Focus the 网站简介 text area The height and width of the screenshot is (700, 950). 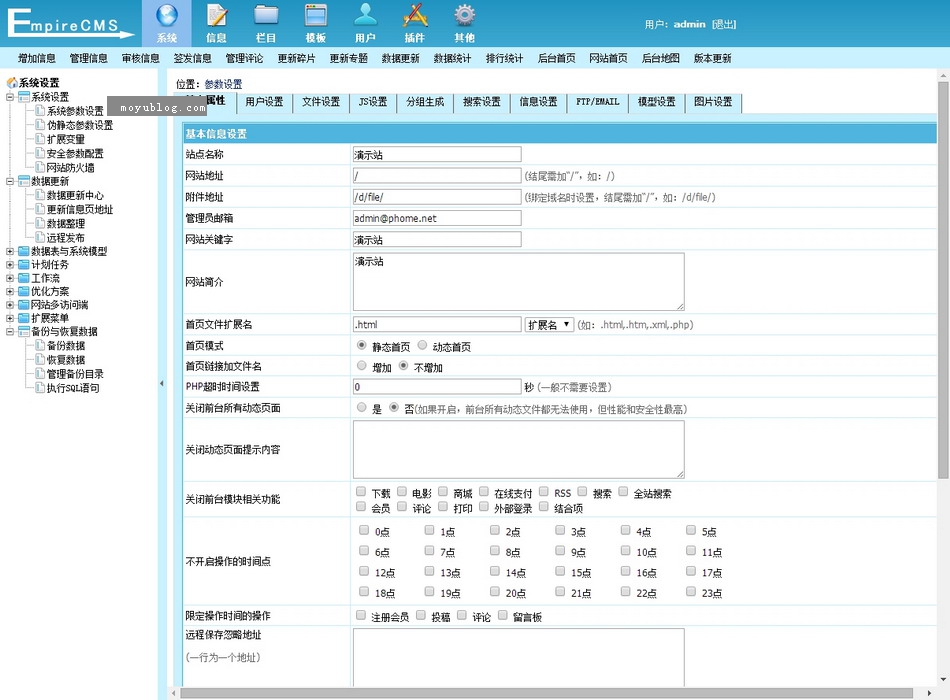pyautogui.click(x=519, y=282)
